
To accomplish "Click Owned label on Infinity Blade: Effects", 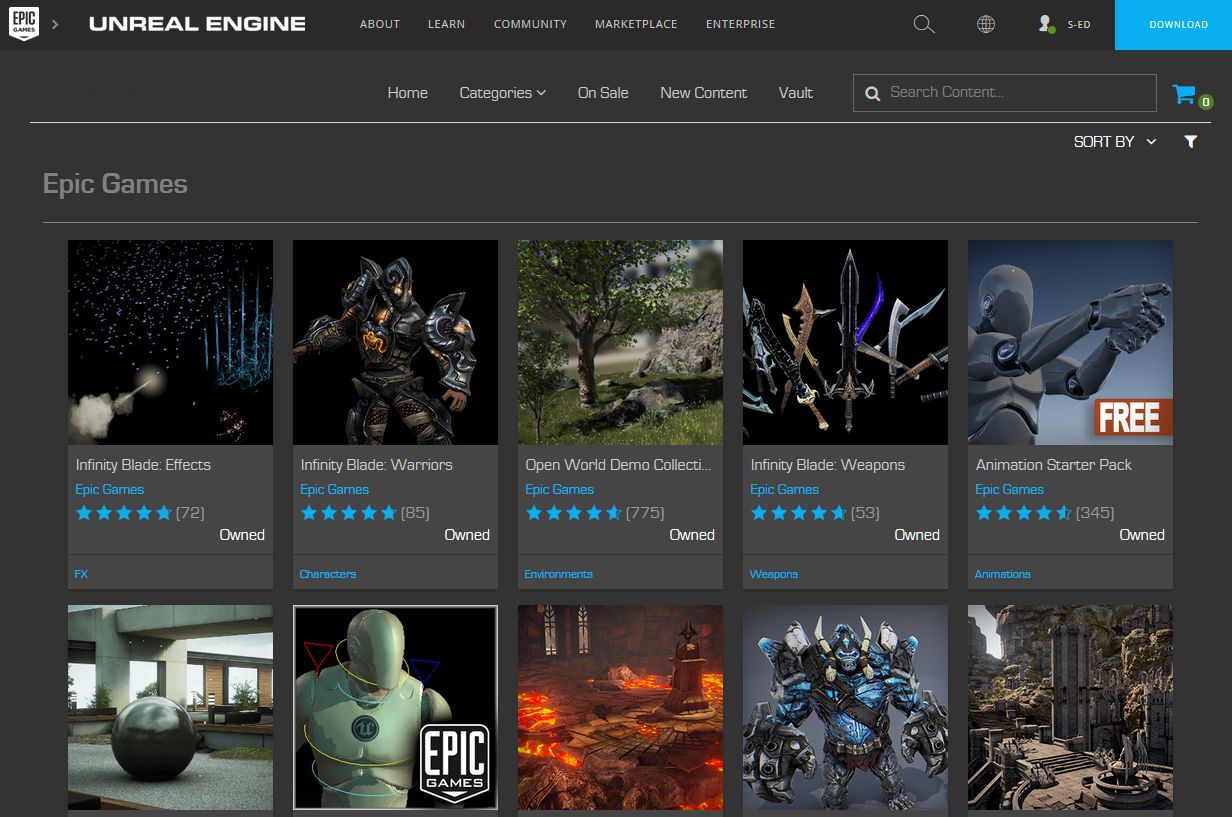I will (x=242, y=535).
